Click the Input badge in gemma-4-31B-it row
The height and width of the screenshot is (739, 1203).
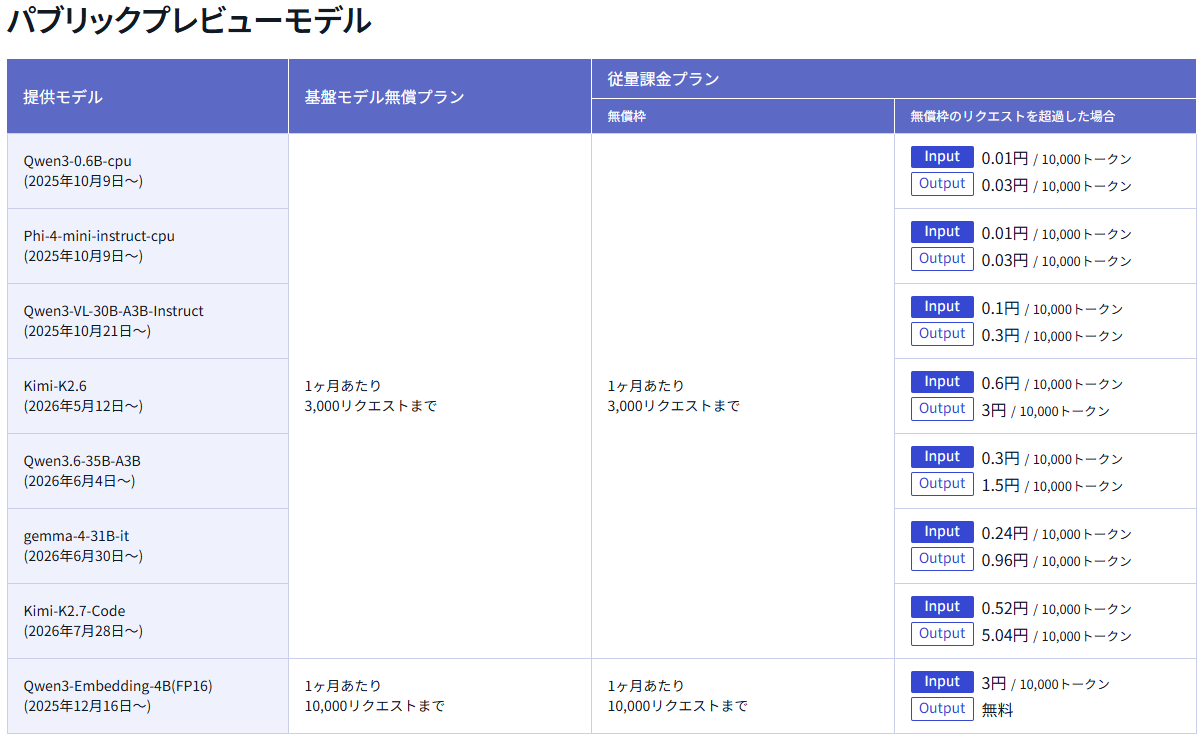pyautogui.click(x=942, y=532)
